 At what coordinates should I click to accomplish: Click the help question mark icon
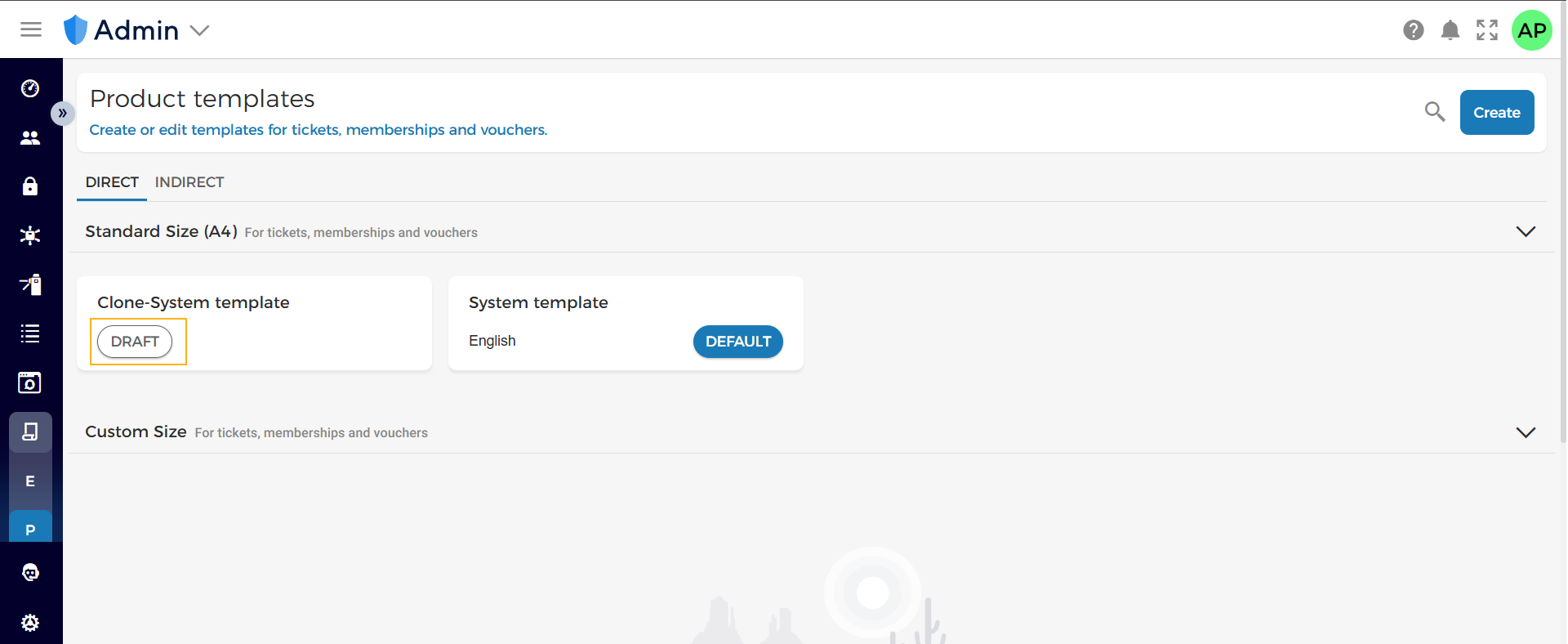[1414, 30]
